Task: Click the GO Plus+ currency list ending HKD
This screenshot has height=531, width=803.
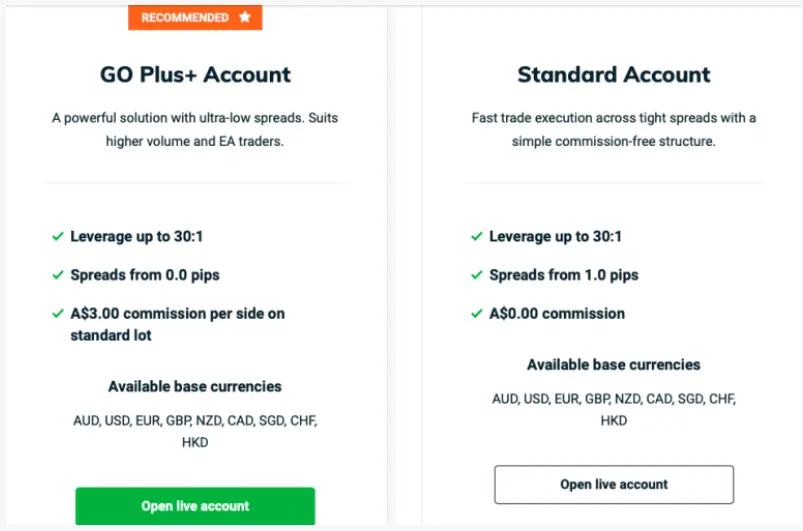Action: click(x=195, y=431)
